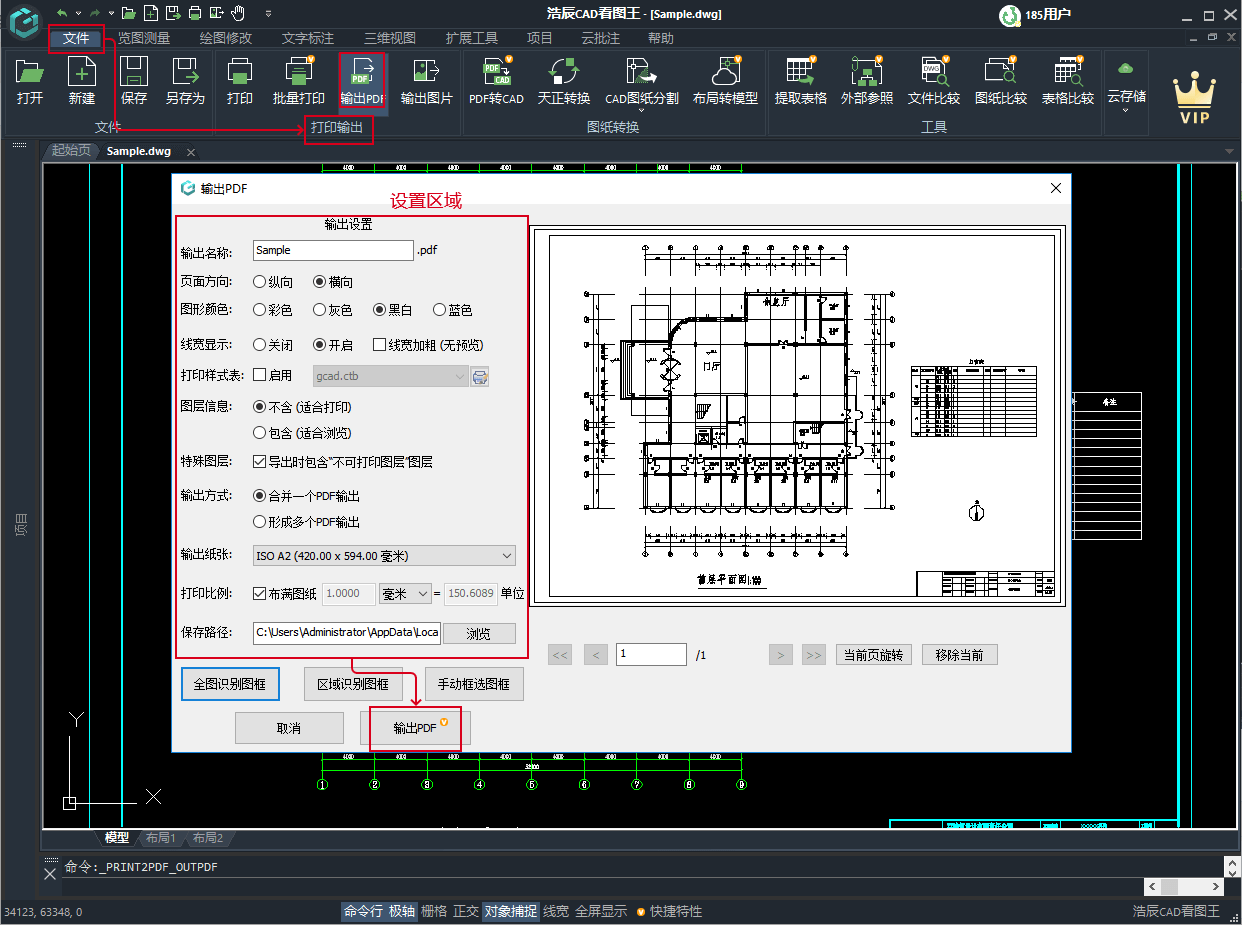Open the 批量打印 tool
Viewport: 1242px width, 925px height.
[x=298, y=80]
